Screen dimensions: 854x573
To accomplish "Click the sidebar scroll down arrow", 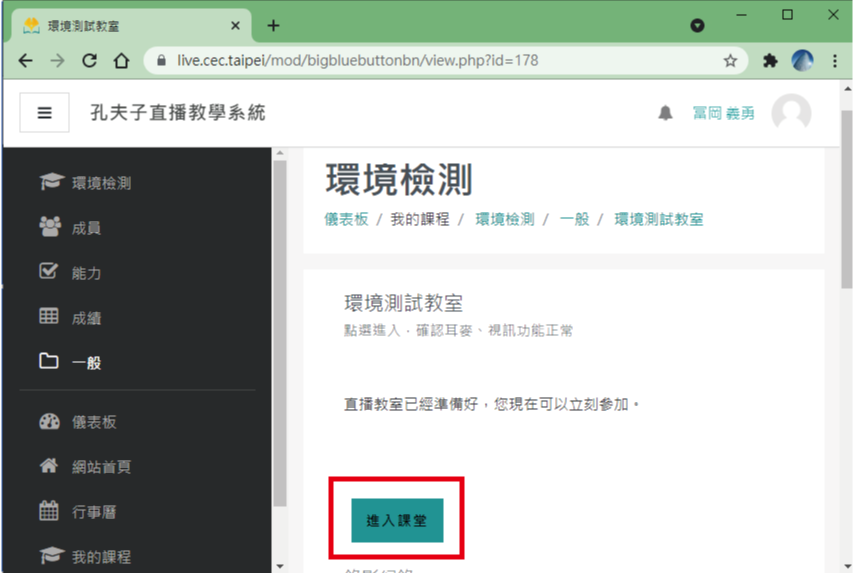I will click(280, 566).
